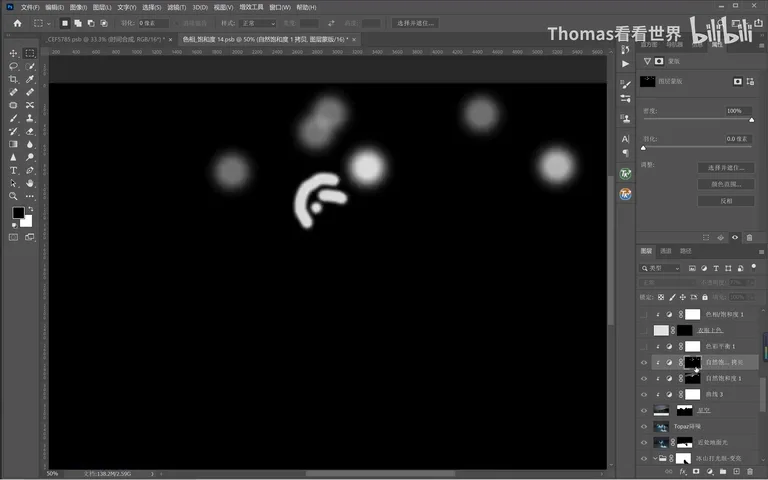Hide the 曲线 3 layer
This screenshot has width=768, height=480.
tap(644, 395)
